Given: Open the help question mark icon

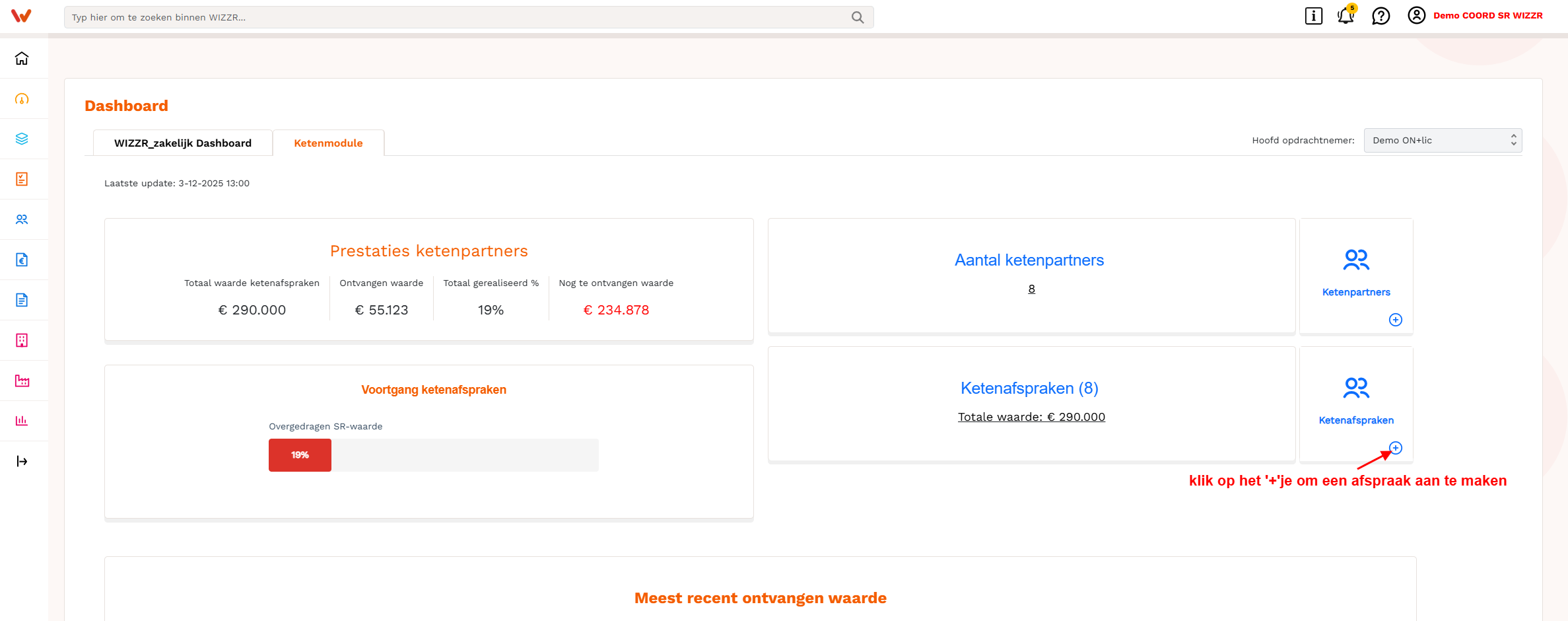Looking at the screenshot, I should pos(1381,16).
